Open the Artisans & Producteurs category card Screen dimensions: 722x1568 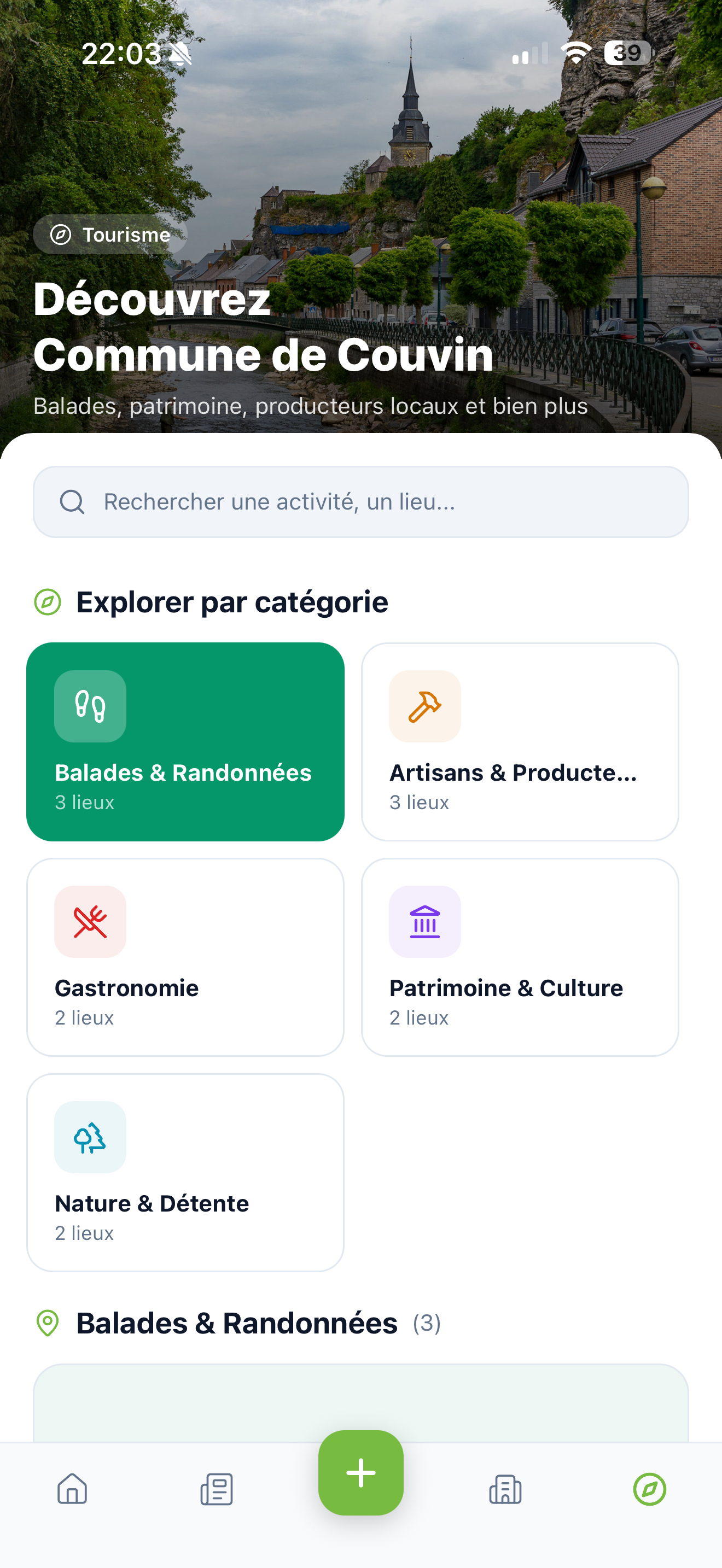pos(521,740)
